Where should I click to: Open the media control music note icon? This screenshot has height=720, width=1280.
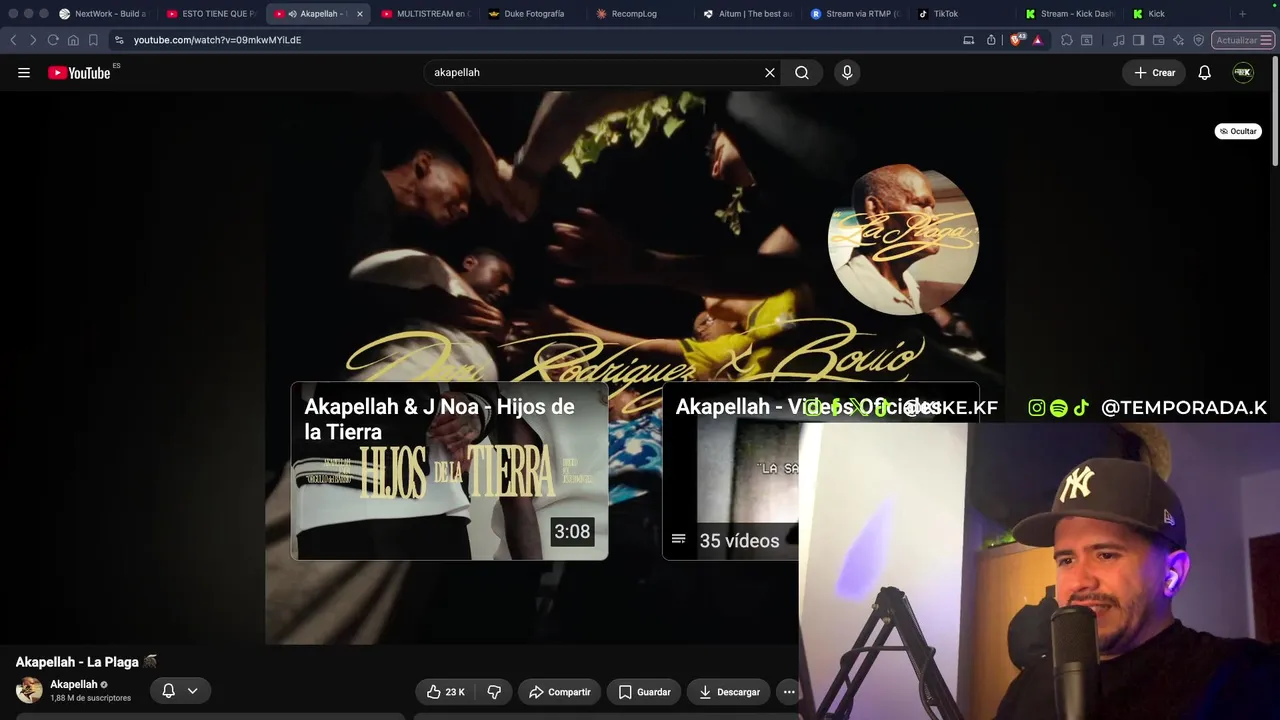pos(1119,40)
